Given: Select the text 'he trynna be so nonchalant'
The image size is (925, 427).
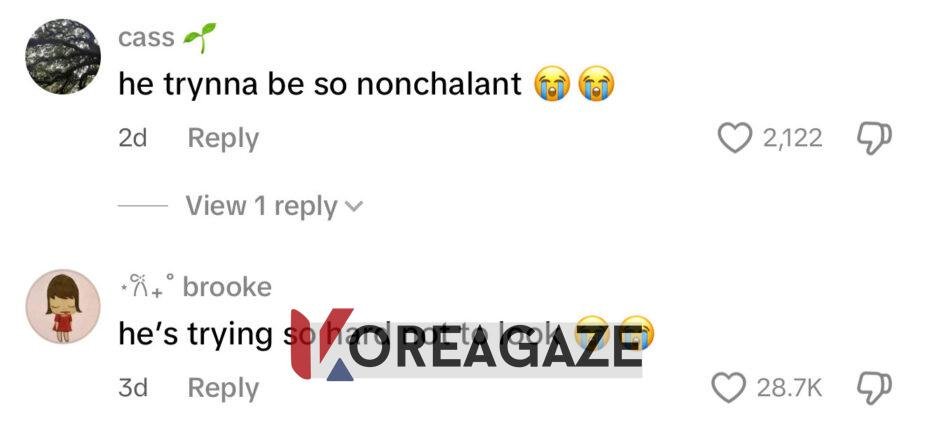Looking at the screenshot, I should click(x=320, y=84).
